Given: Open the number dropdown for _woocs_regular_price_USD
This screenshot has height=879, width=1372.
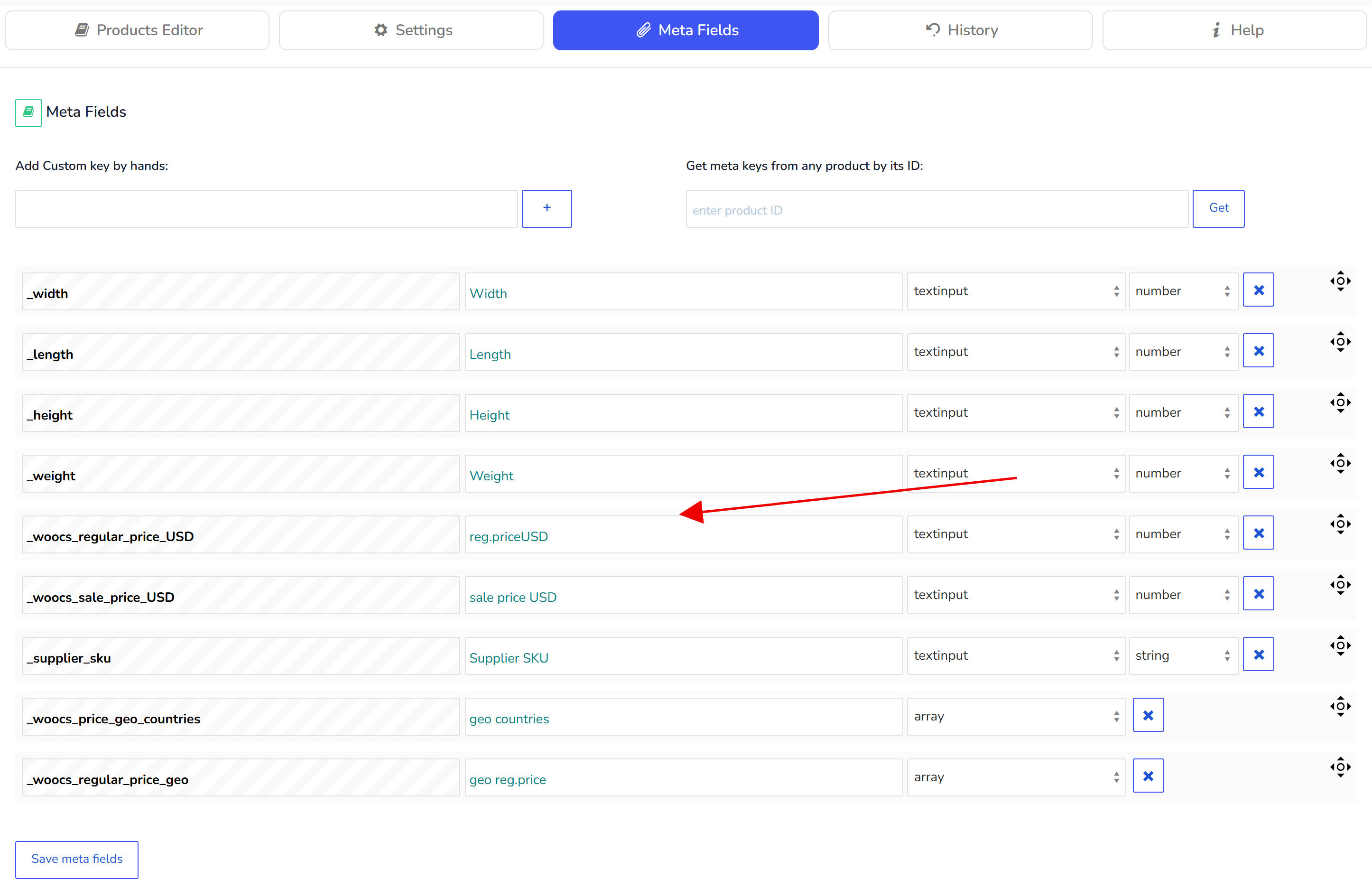Looking at the screenshot, I should coord(1183,534).
